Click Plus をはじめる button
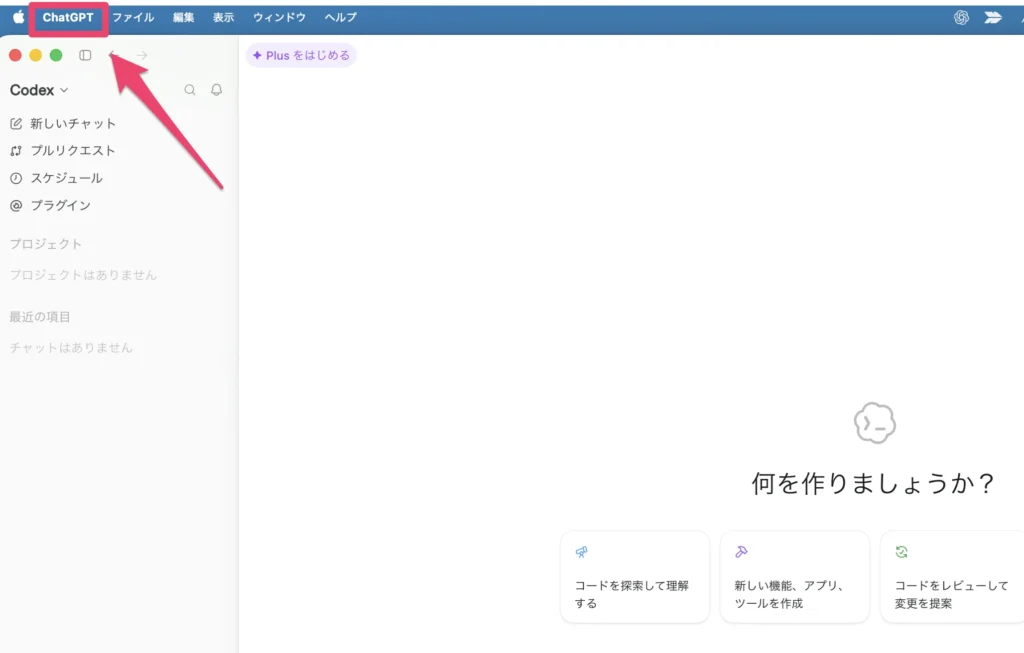The height and width of the screenshot is (653, 1024). (301, 56)
